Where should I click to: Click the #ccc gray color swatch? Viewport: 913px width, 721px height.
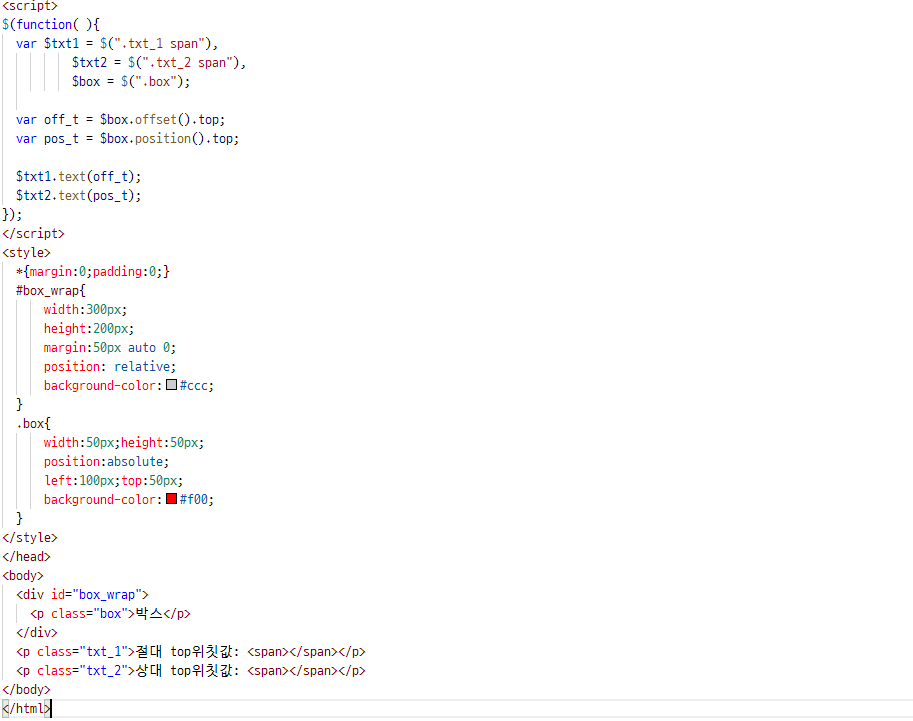(x=171, y=385)
